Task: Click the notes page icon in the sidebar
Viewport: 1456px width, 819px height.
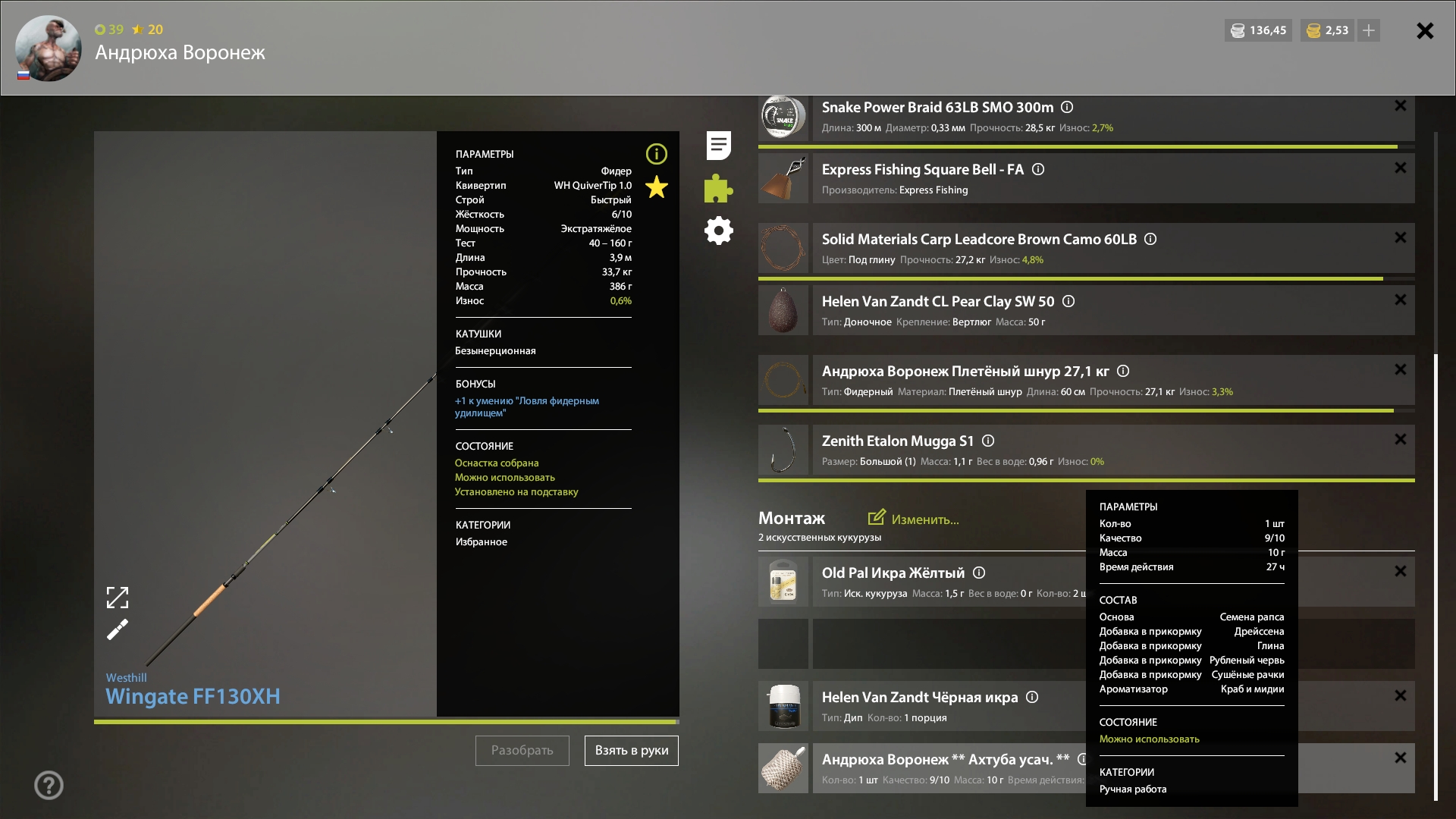Action: pyautogui.click(x=717, y=145)
